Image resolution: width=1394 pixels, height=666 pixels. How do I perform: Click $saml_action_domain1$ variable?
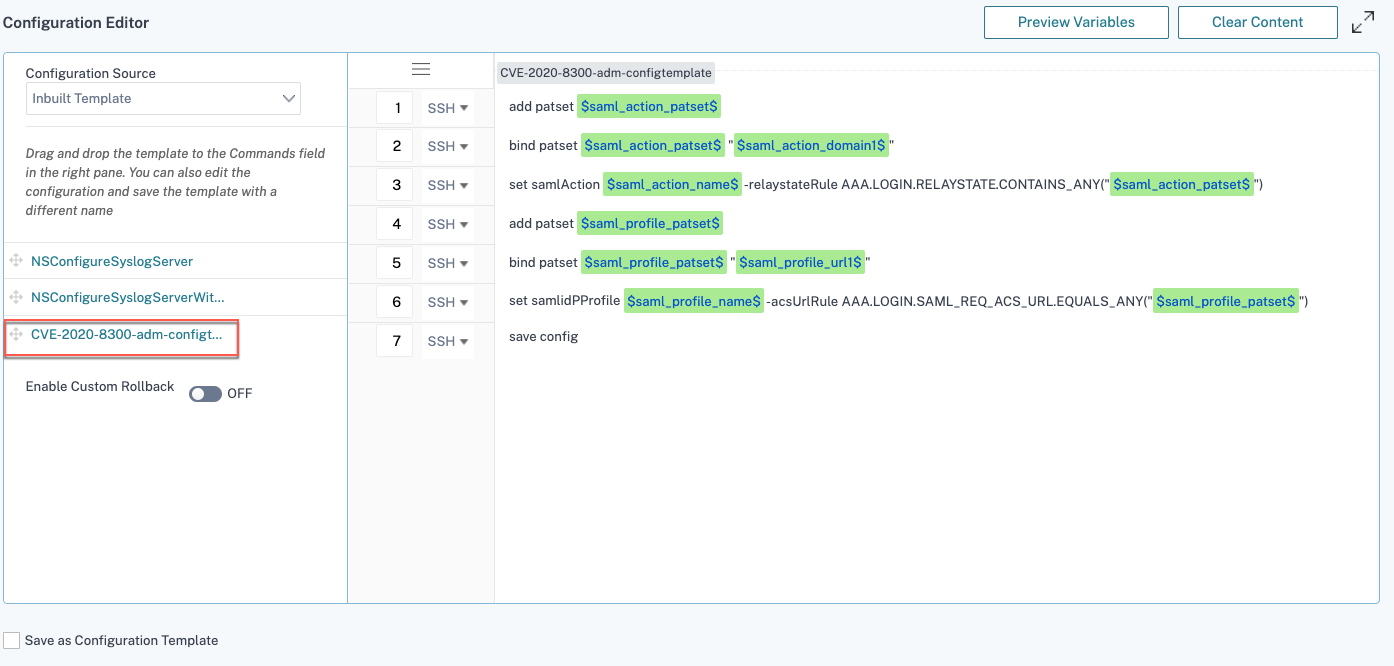click(811, 146)
